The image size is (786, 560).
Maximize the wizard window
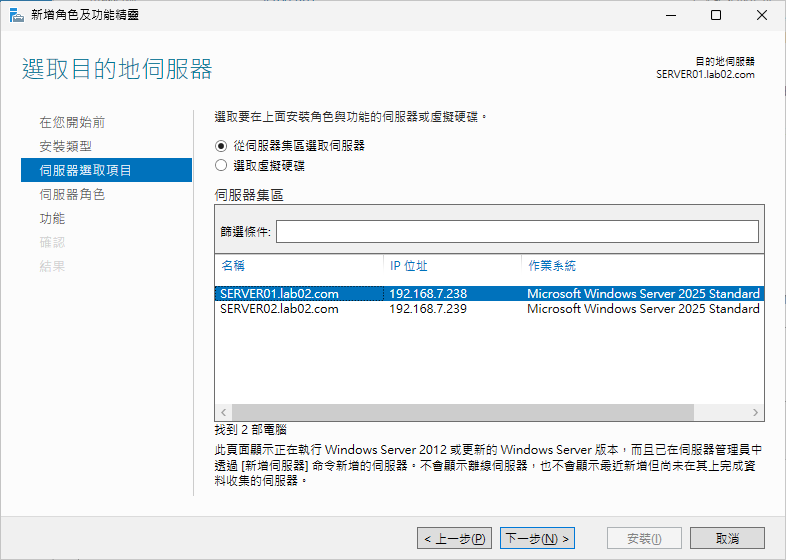[x=716, y=15]
